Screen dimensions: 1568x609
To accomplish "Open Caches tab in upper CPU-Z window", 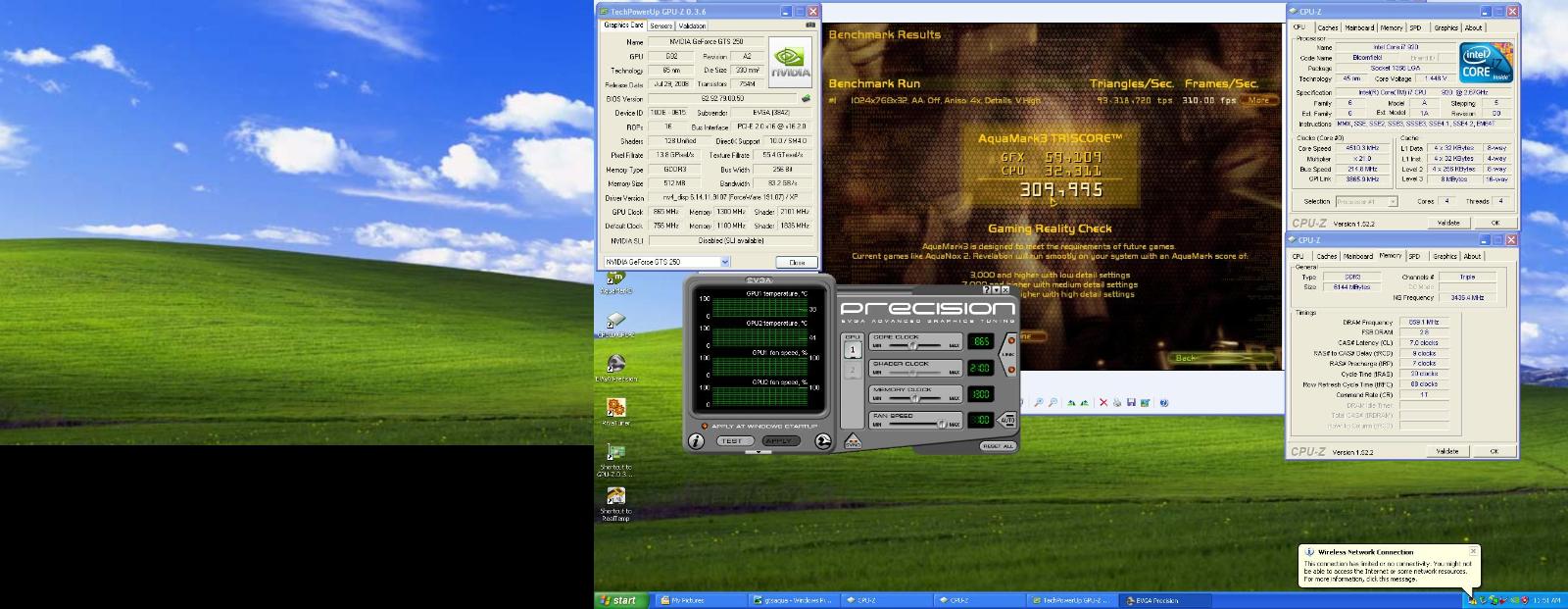I will tap(1328, 27).
